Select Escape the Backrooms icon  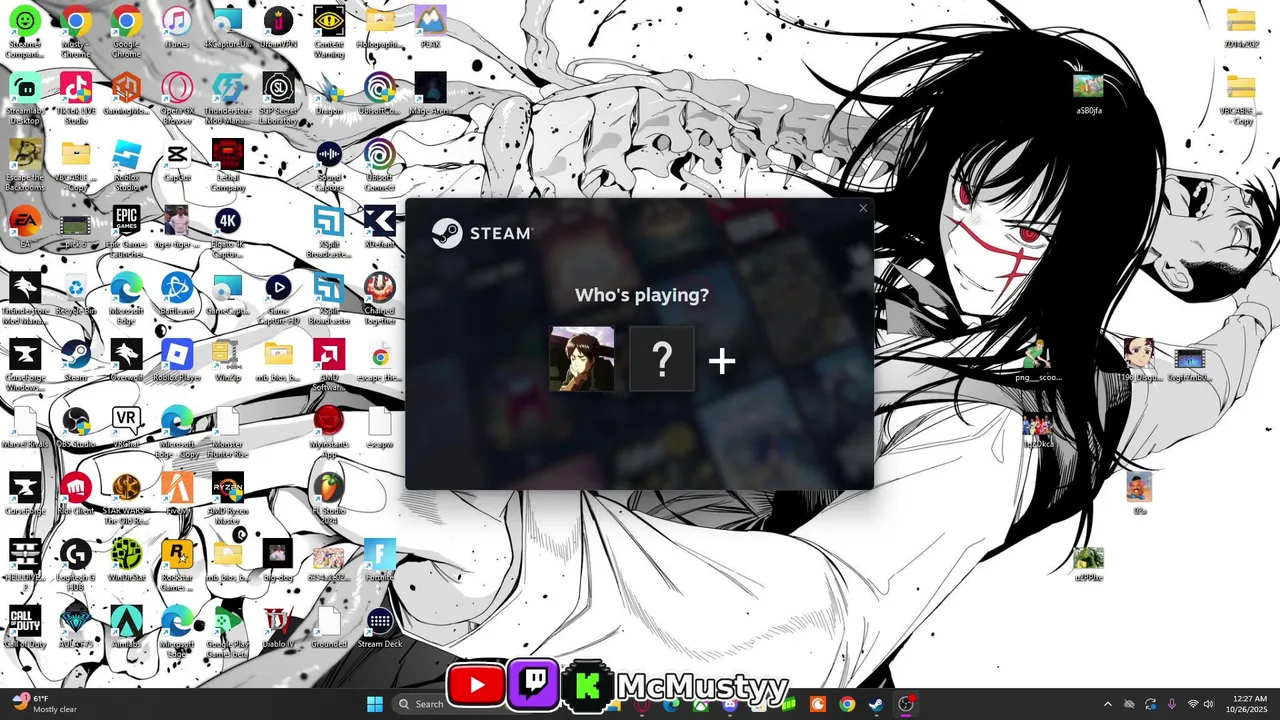click(25, 166)
